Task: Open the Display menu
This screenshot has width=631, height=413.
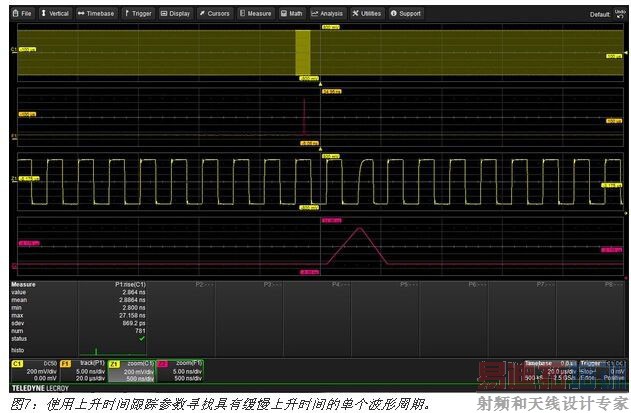Action: 175,13
